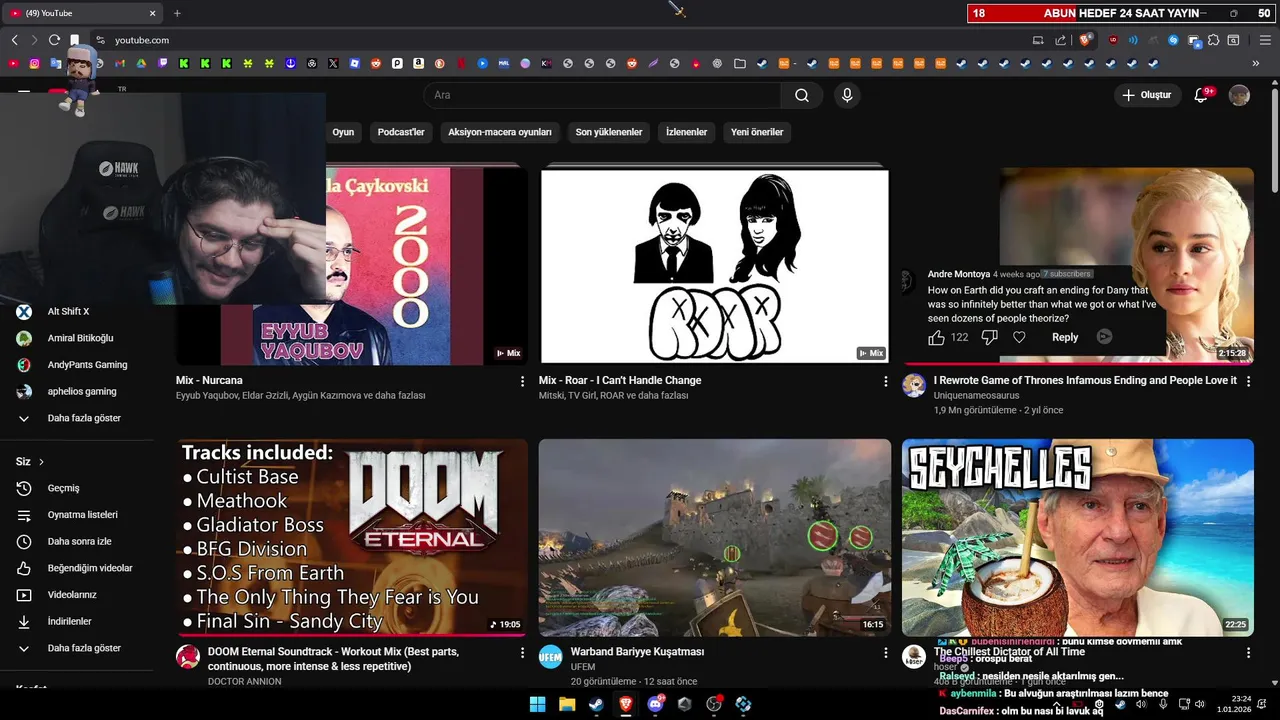Screen dimensions: 1280x720
Task: Select the İzlenenler filter chip
Action: [686, 132]
